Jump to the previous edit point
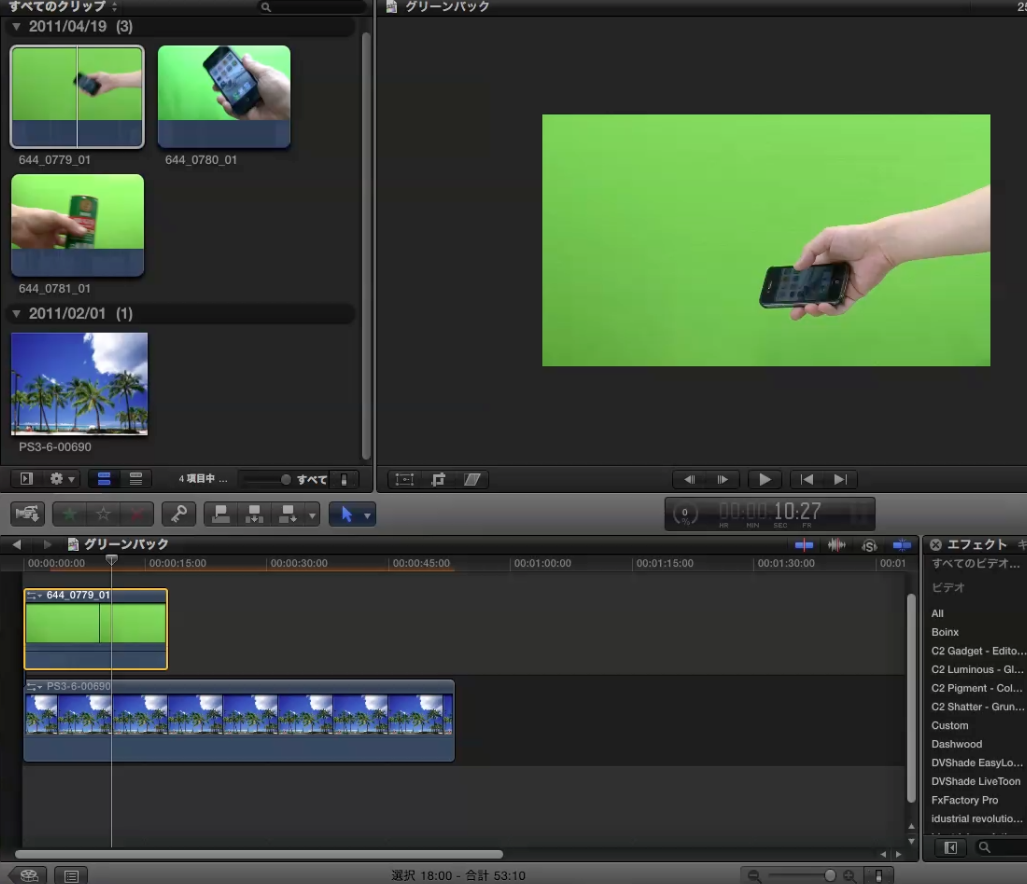The width and height of the screenshot is (1027, 884). (807, 479)
